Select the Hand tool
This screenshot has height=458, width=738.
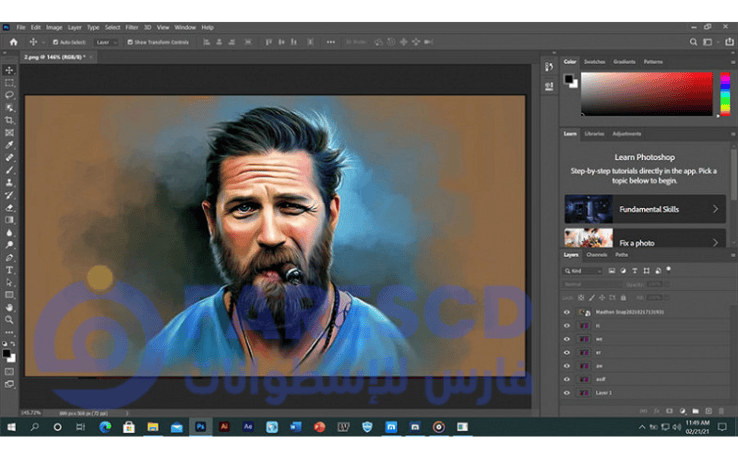point(9,307)
